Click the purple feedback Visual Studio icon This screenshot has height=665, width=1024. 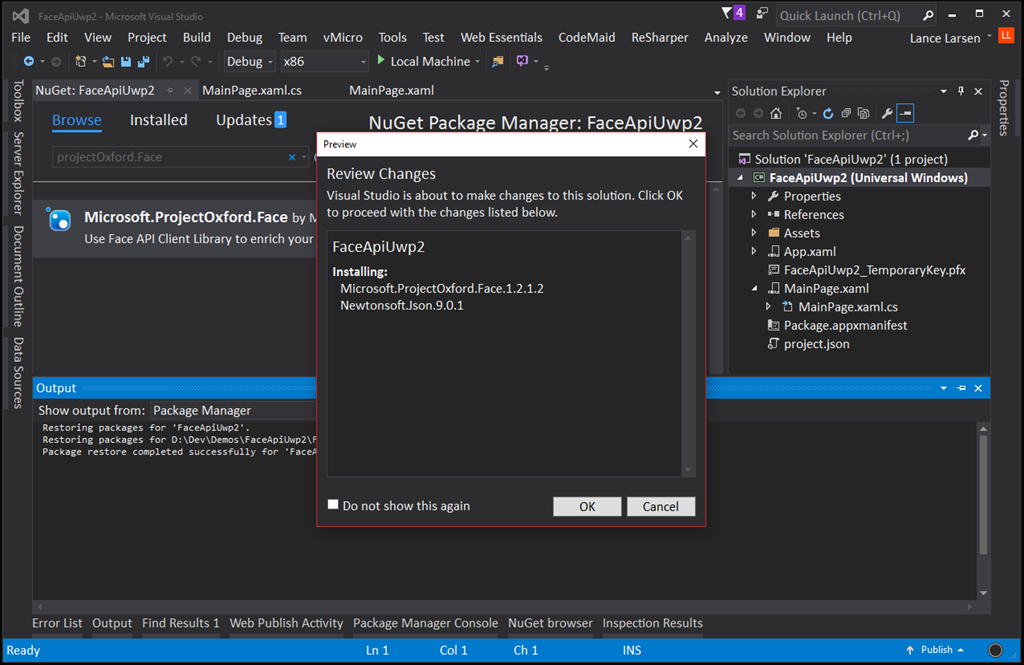[x=522, y=61]
